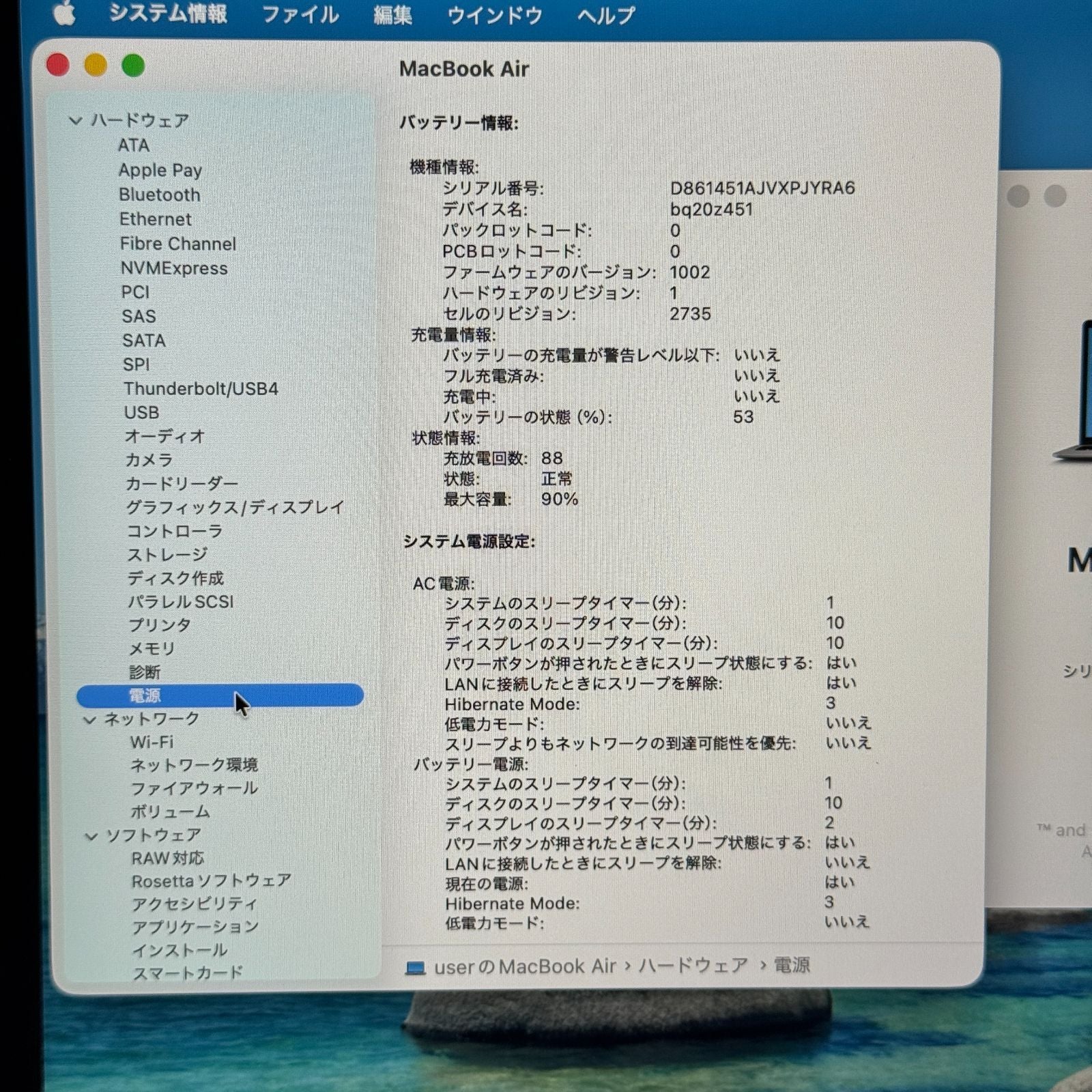Select SAS in the sidebar
This screenshot has width=1092, height=1092.
[x=139, y=316]
